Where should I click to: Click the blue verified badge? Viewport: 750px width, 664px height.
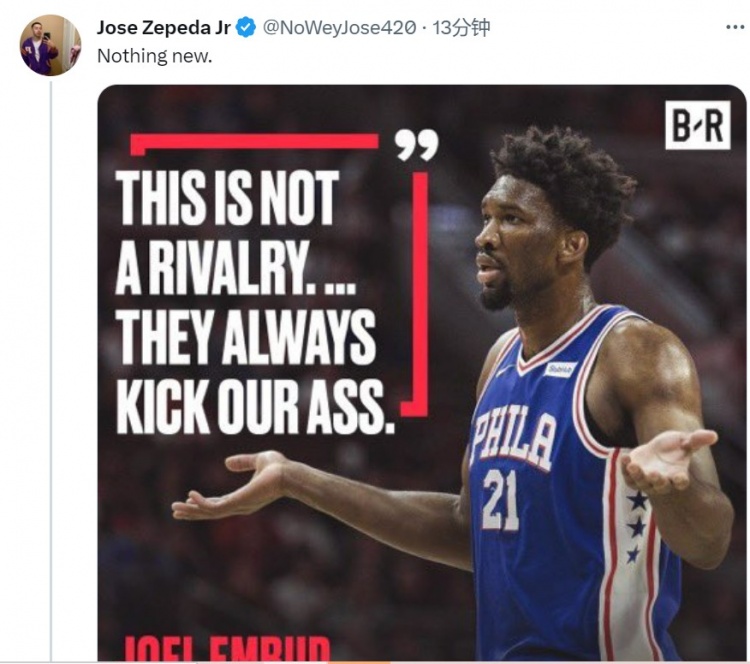click(246, 28)
